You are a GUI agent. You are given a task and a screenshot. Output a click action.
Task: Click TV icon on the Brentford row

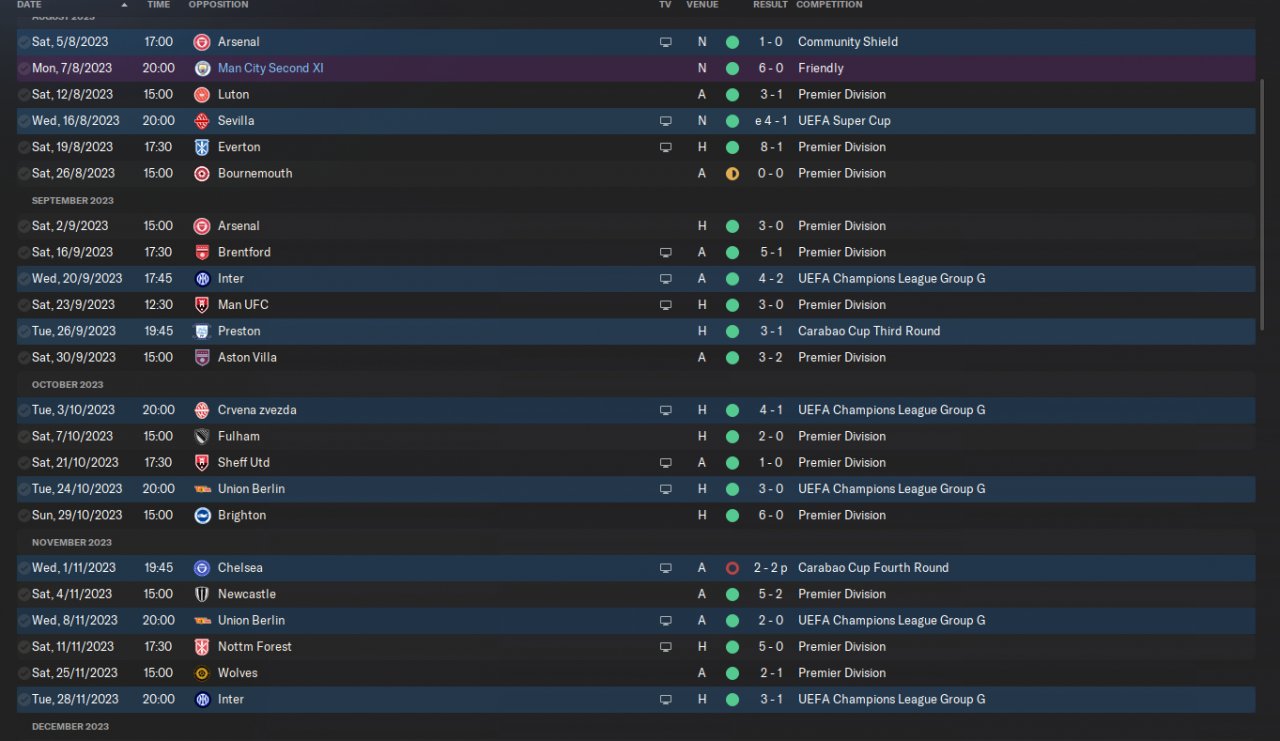click(665, 253)
